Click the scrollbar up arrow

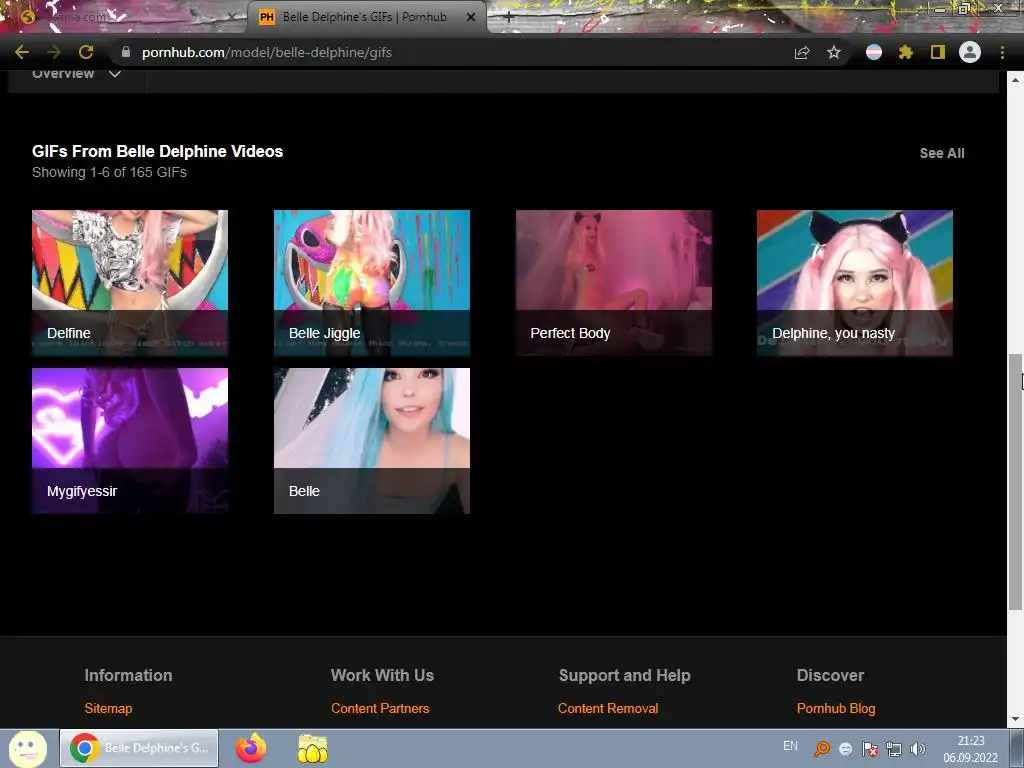point(1015,80)
